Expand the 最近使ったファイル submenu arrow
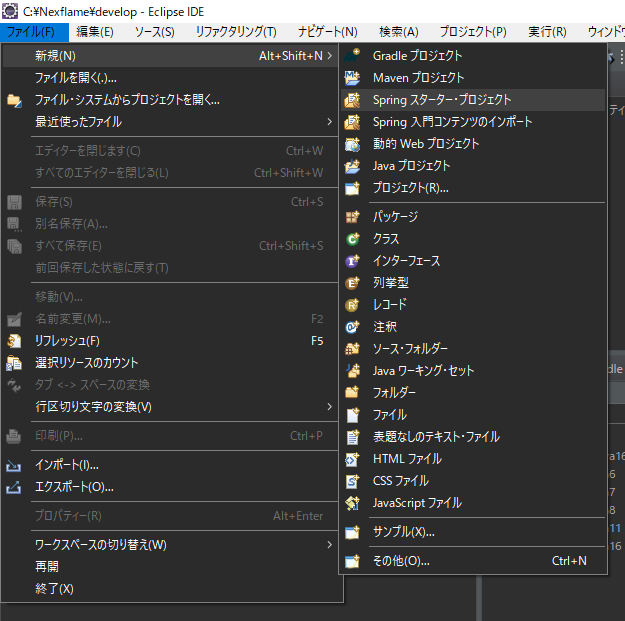This screenshot has height=621, width=625. [x=330, y=122]
